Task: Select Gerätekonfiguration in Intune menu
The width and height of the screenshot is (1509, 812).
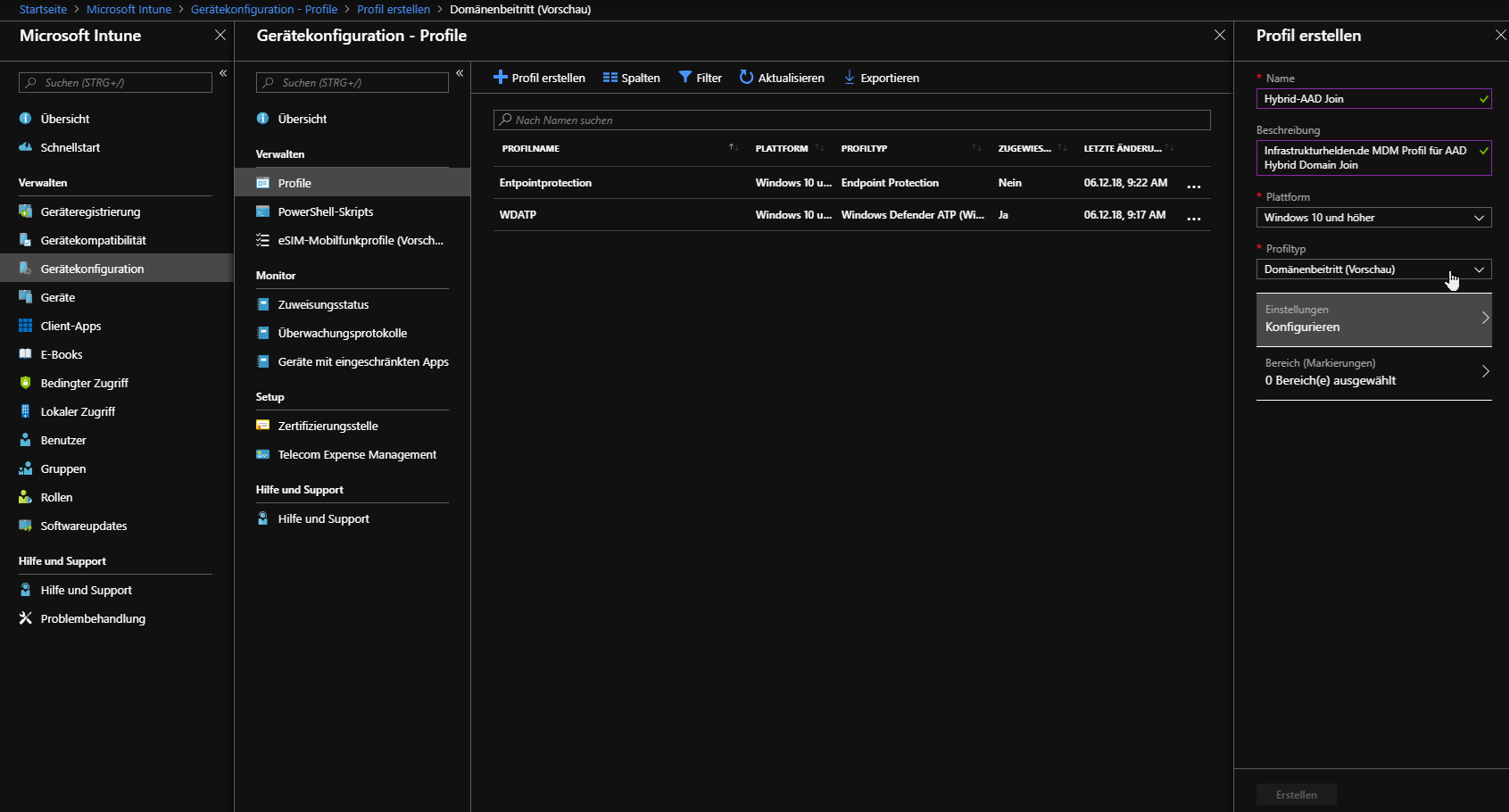Action: tap(116, 269)
